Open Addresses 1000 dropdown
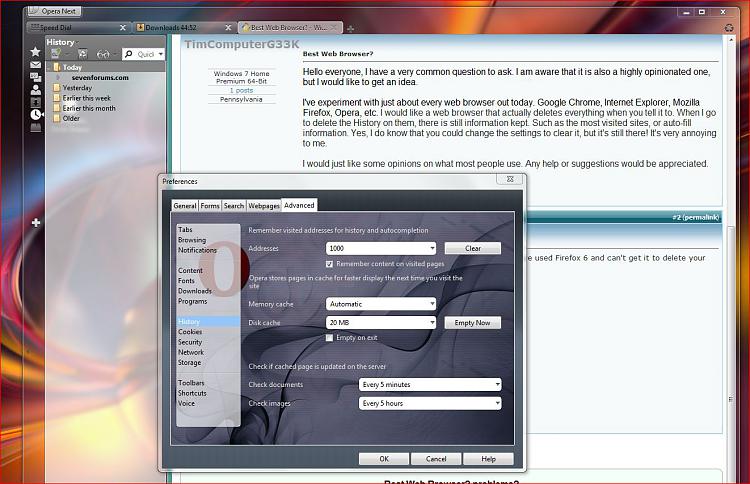 [381, 248]
